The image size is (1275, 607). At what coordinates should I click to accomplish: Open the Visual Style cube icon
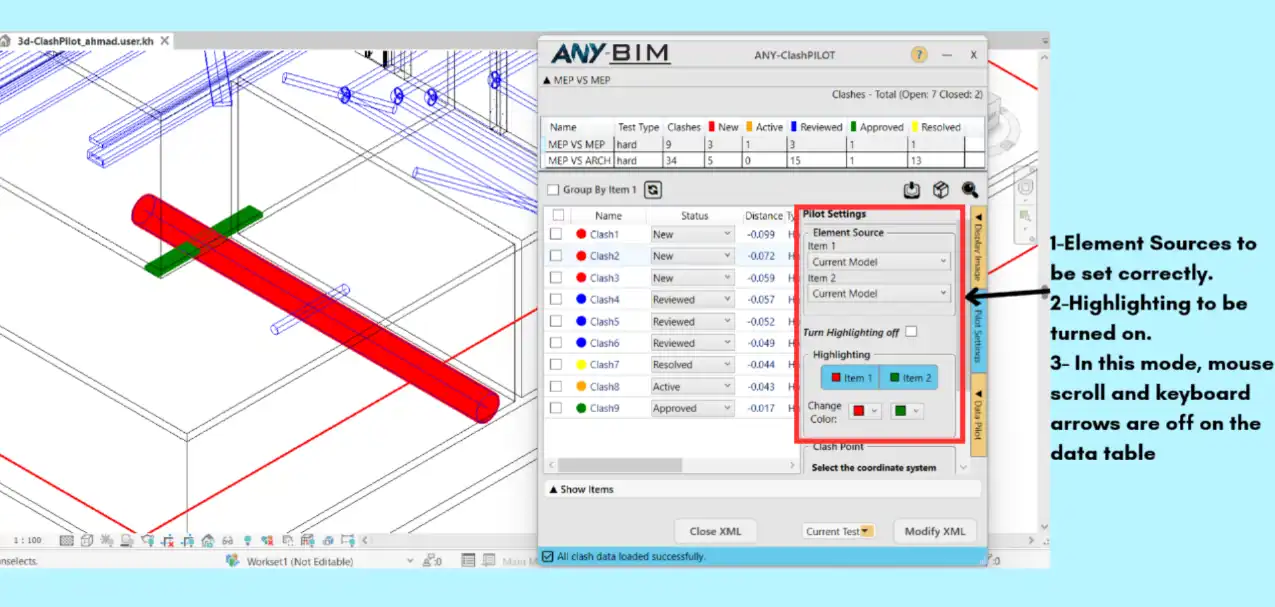pyautogui.click(x=87, y=541)
